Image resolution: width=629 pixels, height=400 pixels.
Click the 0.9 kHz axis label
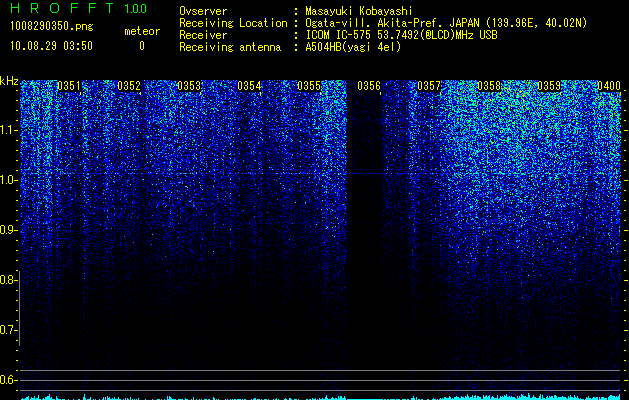click(7, 230)
